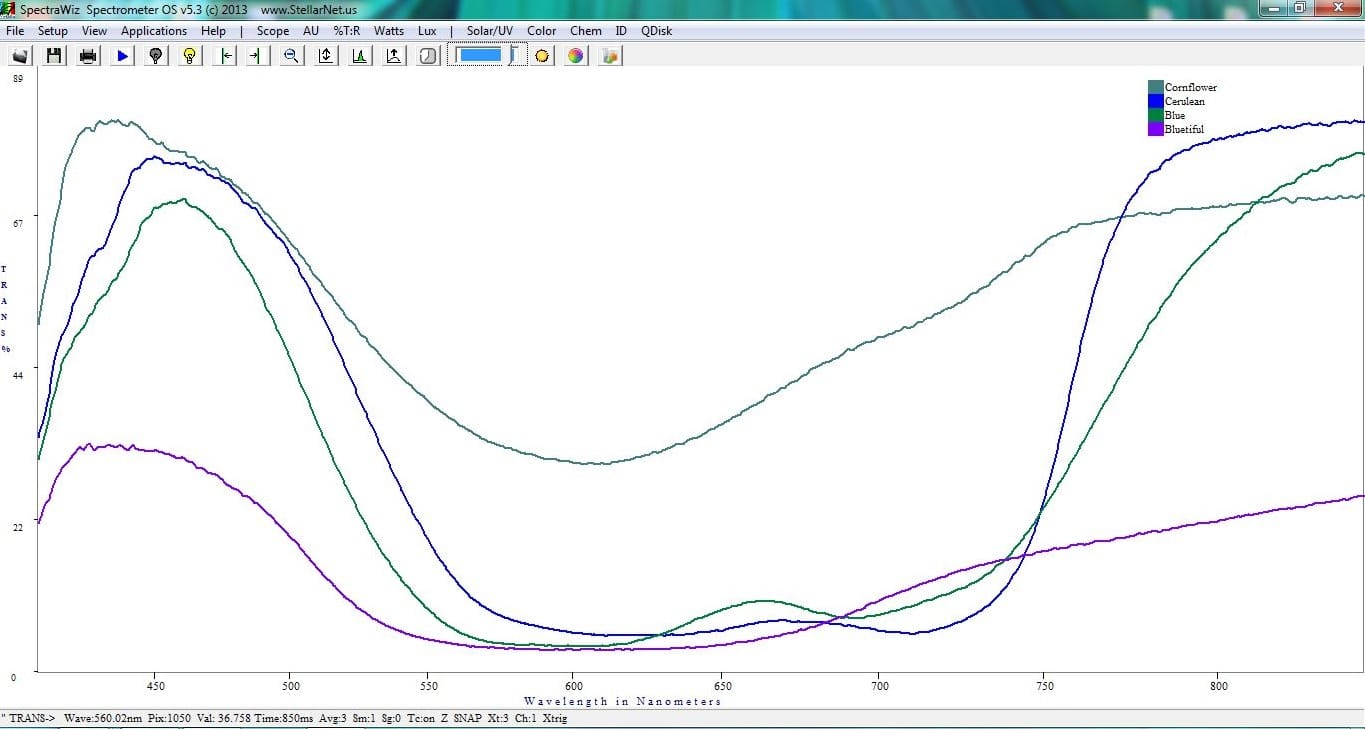Viewport: 1365px width, 729px height.
Task: Click the rainbow color wheel icon
Action: pos(576,56)
